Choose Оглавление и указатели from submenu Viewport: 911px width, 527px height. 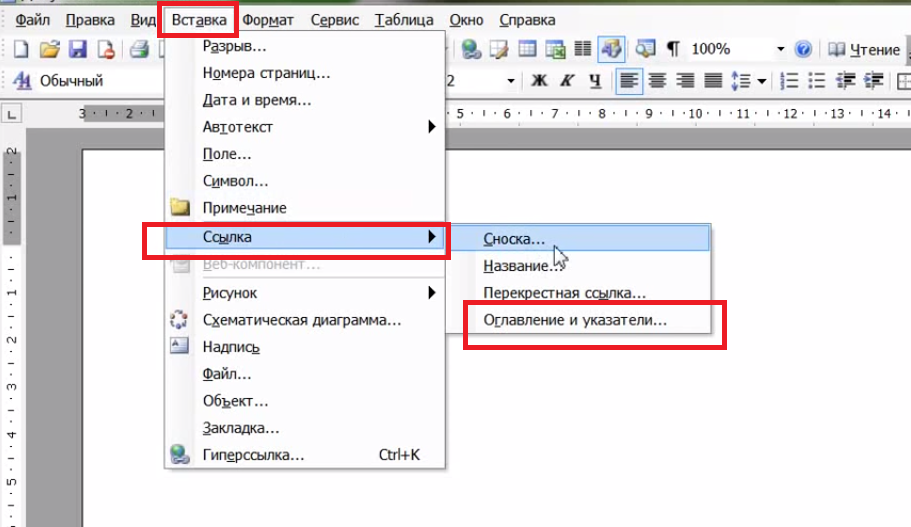(x=574, y=320)
